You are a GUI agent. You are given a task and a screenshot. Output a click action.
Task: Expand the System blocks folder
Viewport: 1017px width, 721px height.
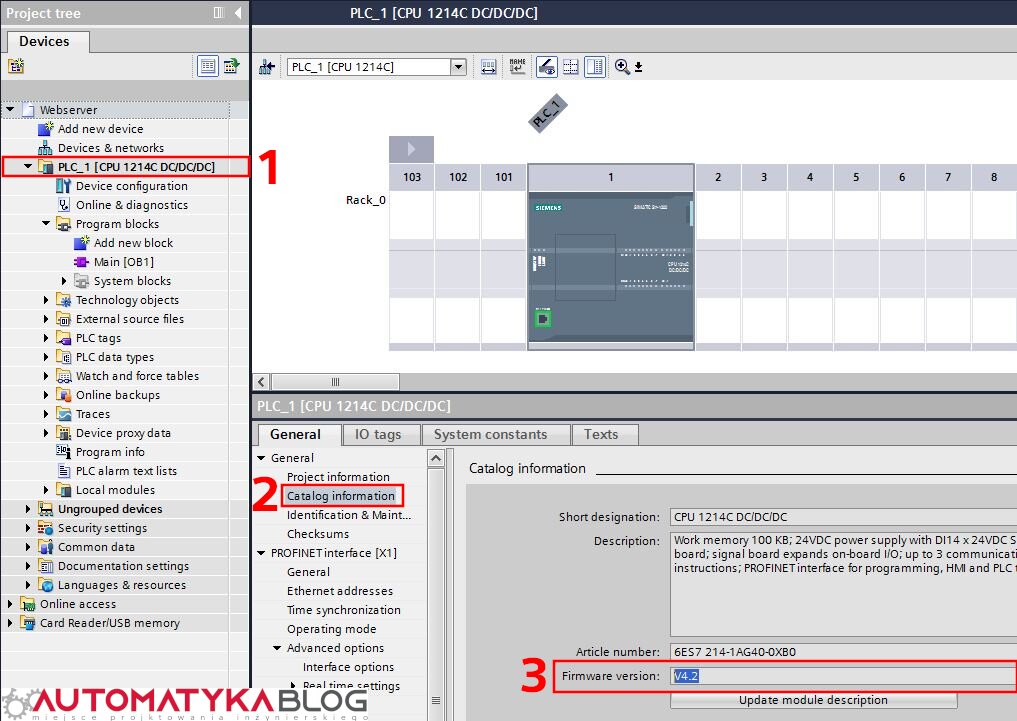click(64, 281)
